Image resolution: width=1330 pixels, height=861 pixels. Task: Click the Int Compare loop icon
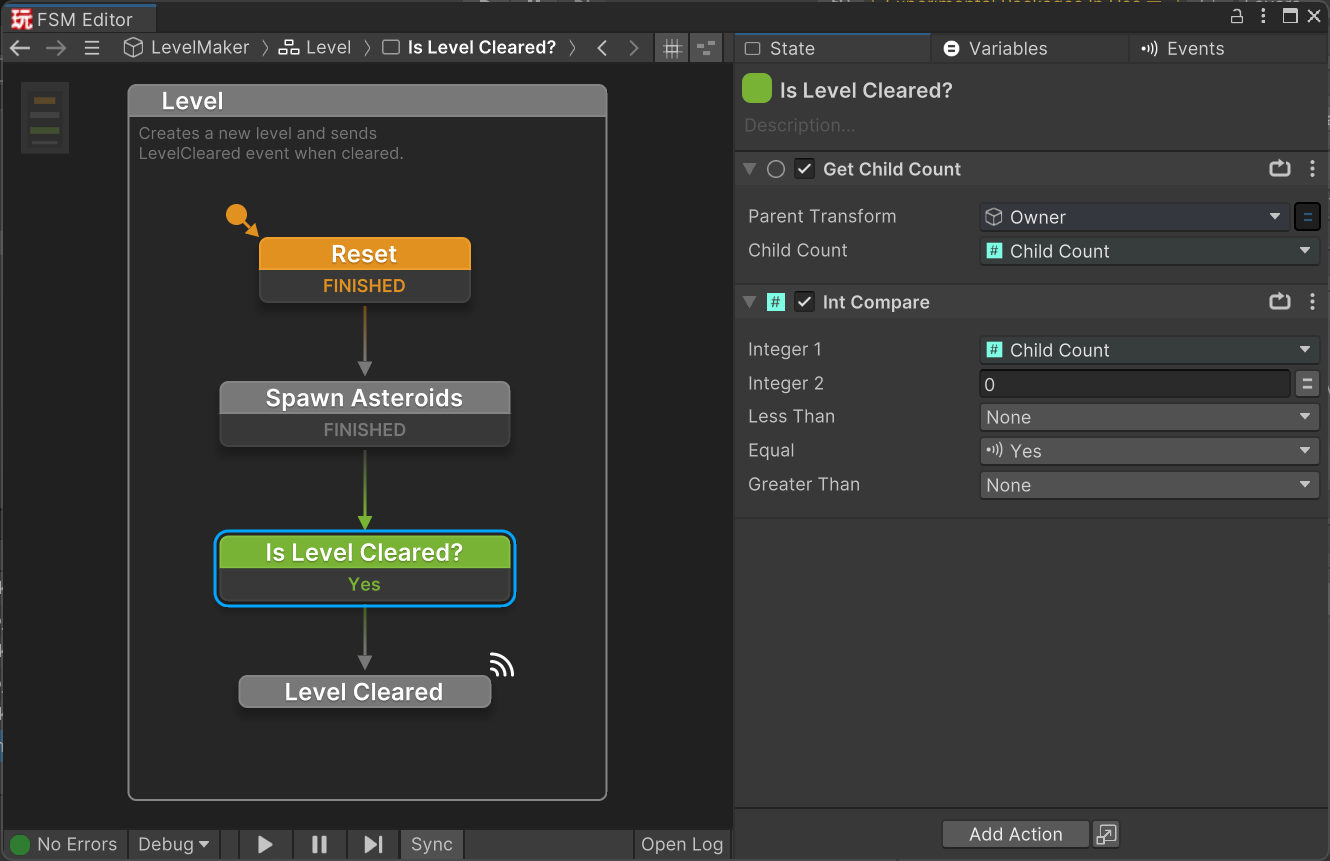[x=1280, y=302]
